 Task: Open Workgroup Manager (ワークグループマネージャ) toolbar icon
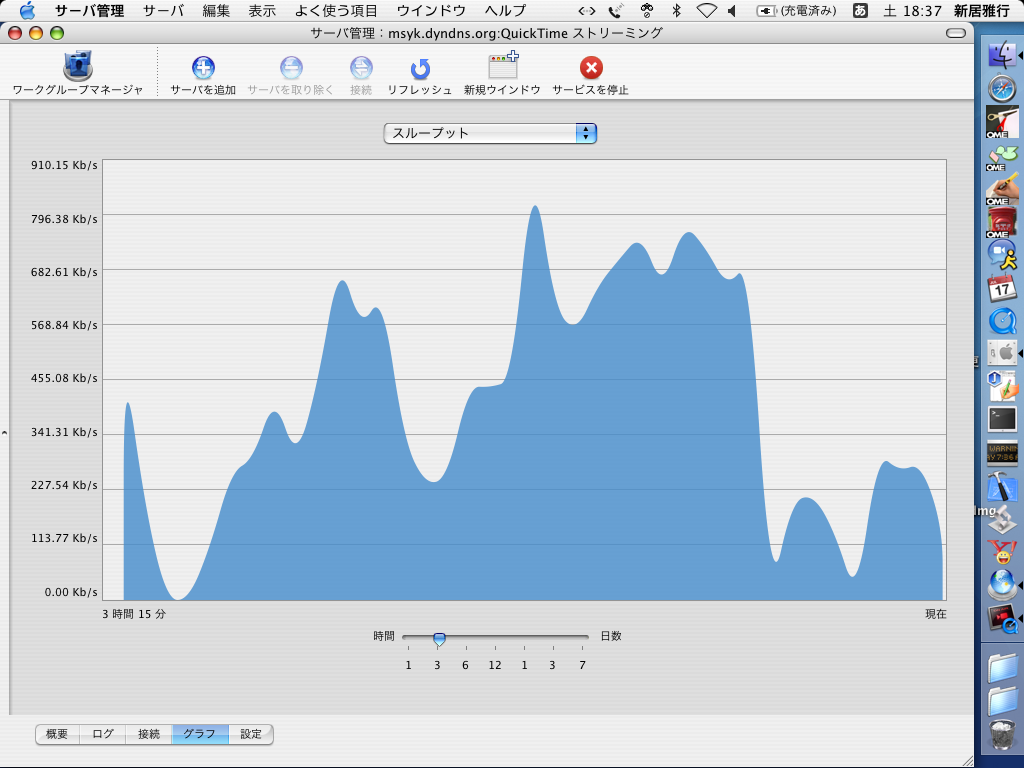(77, 68)
